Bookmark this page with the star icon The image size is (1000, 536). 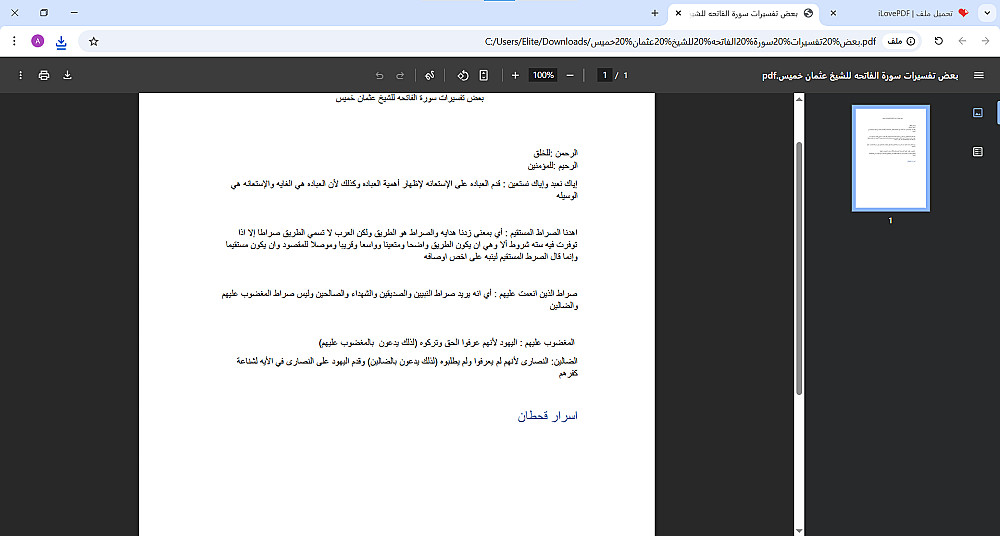pyautogui.click(x=94, y=41)
